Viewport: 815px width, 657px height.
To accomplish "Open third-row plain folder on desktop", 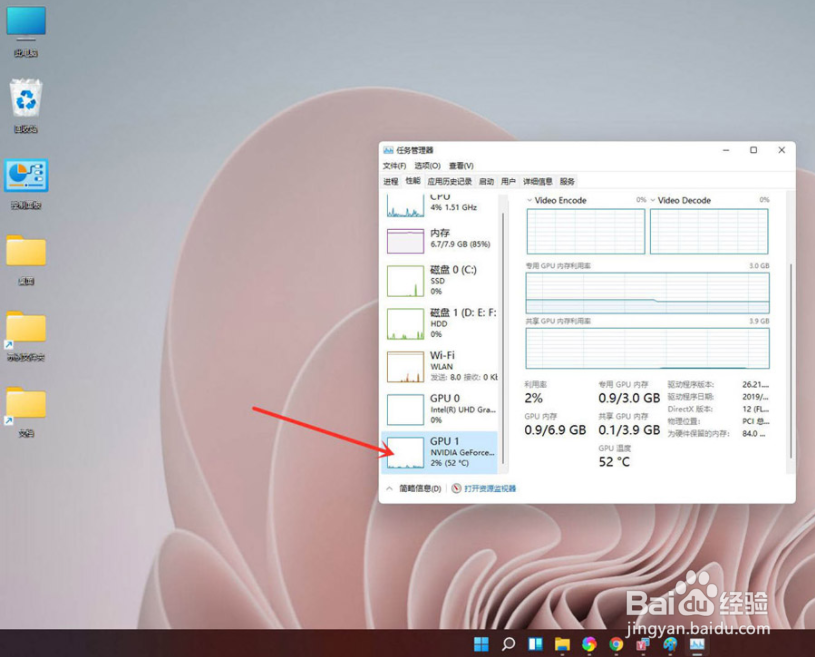I will [26, 260].
